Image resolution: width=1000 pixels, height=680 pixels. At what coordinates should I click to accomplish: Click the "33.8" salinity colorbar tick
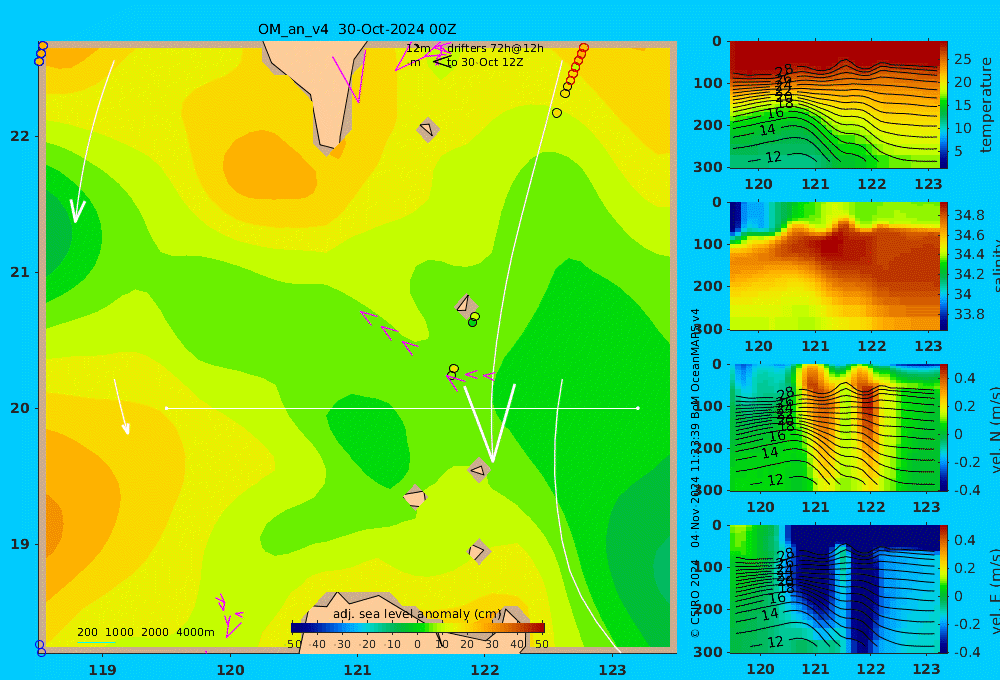pyautogui.click(x=969, y=314)
